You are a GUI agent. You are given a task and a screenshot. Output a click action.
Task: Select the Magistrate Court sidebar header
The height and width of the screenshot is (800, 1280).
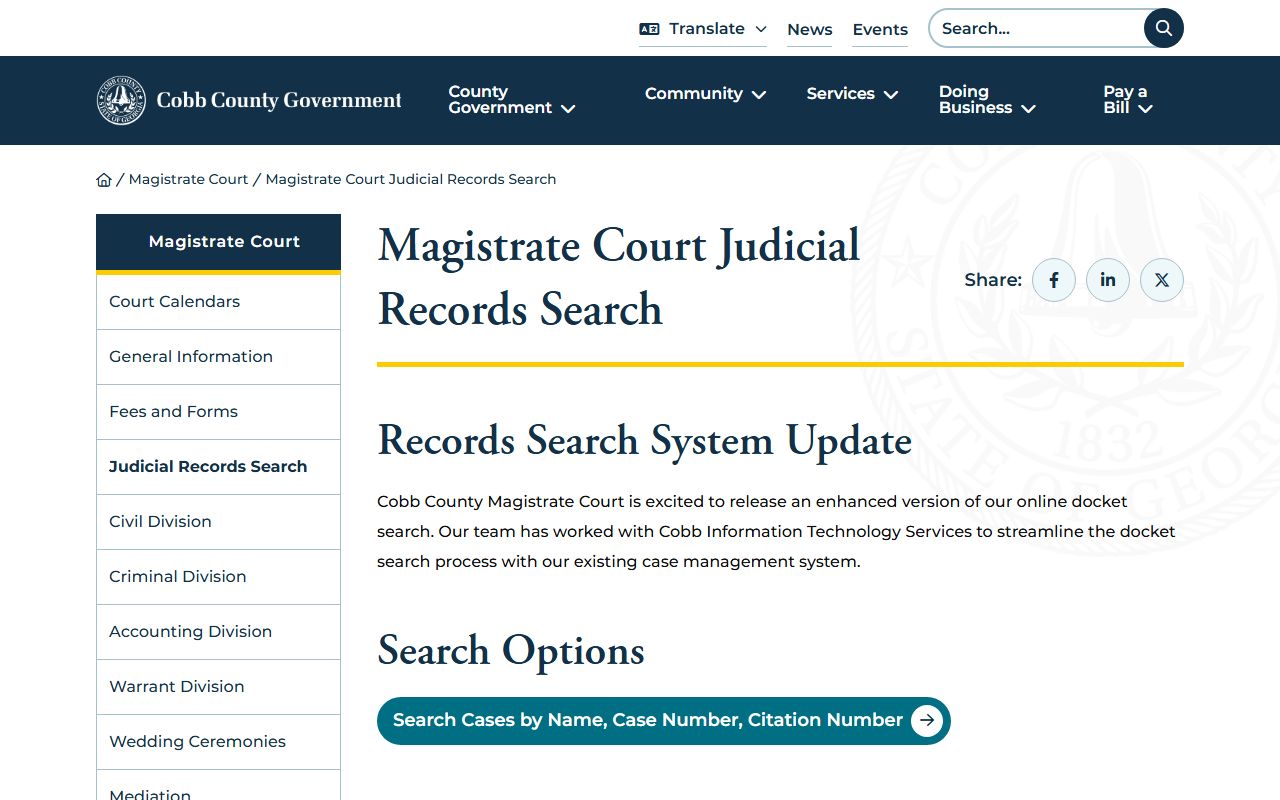click(218, 242)
